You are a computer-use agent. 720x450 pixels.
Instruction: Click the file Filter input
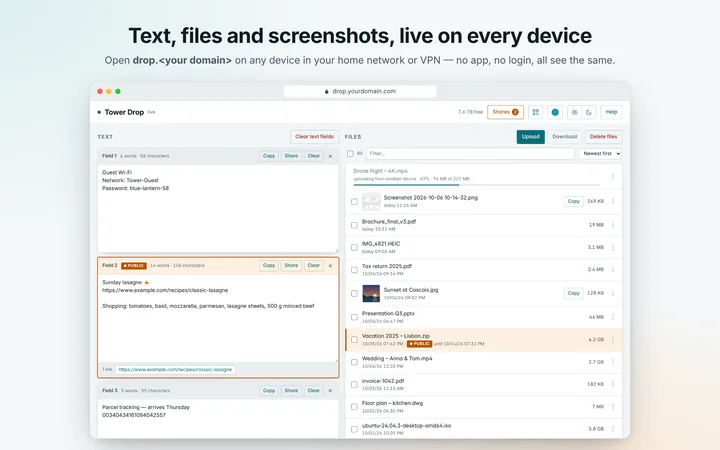470,154
